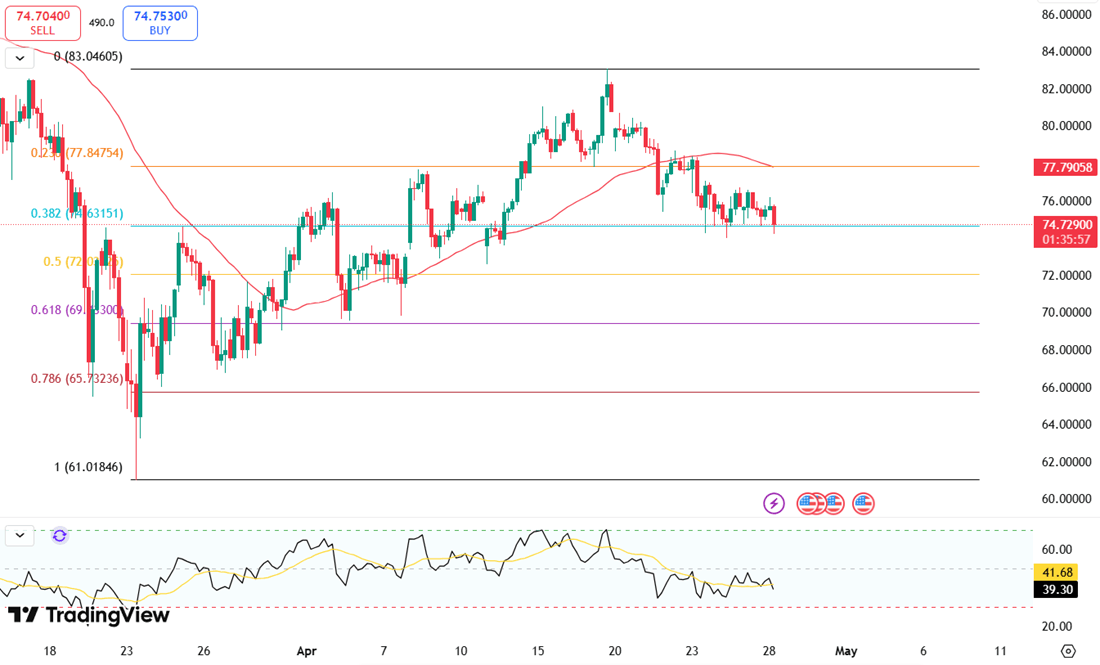Click the TradingView logo
Screen dimensions: 1100x665
click(88, 615)
